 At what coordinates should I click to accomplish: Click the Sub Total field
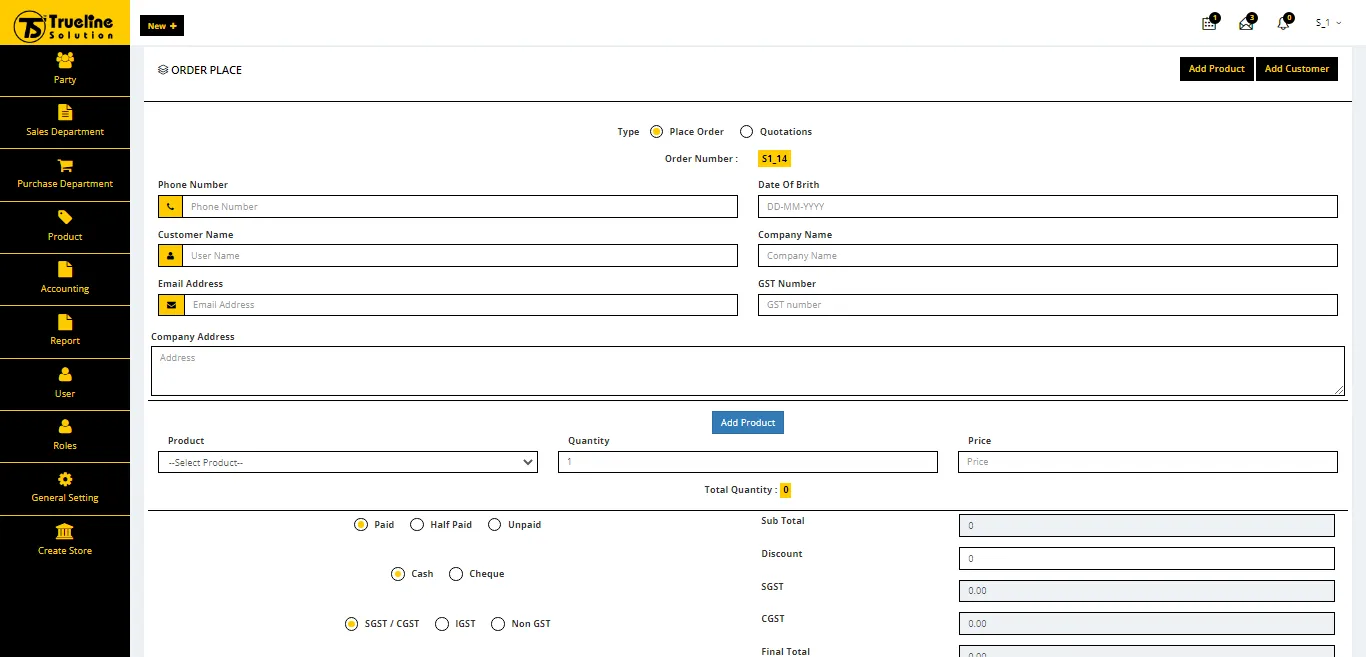click(1147, 525)
